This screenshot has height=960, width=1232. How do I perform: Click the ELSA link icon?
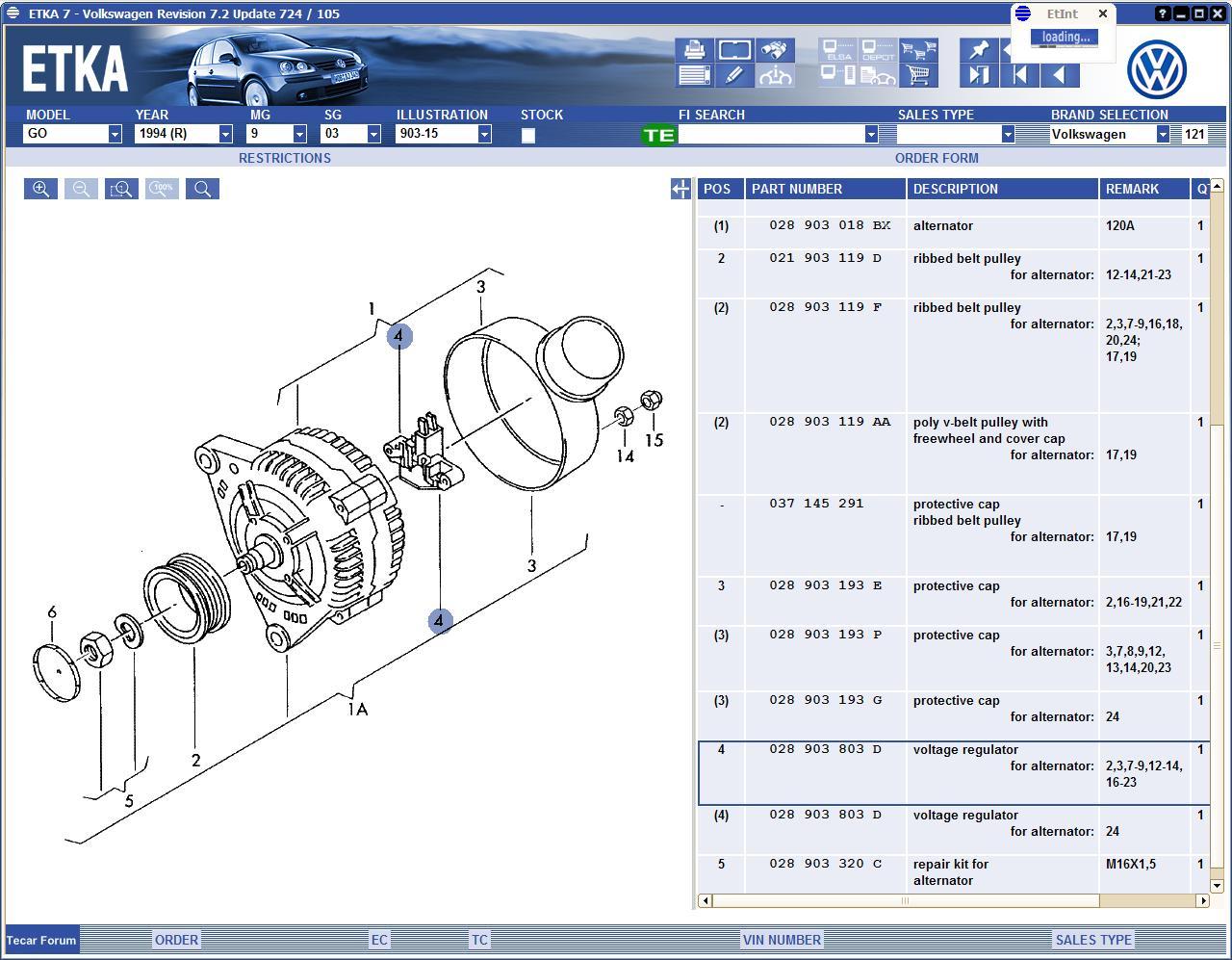(x=838, y=50)
